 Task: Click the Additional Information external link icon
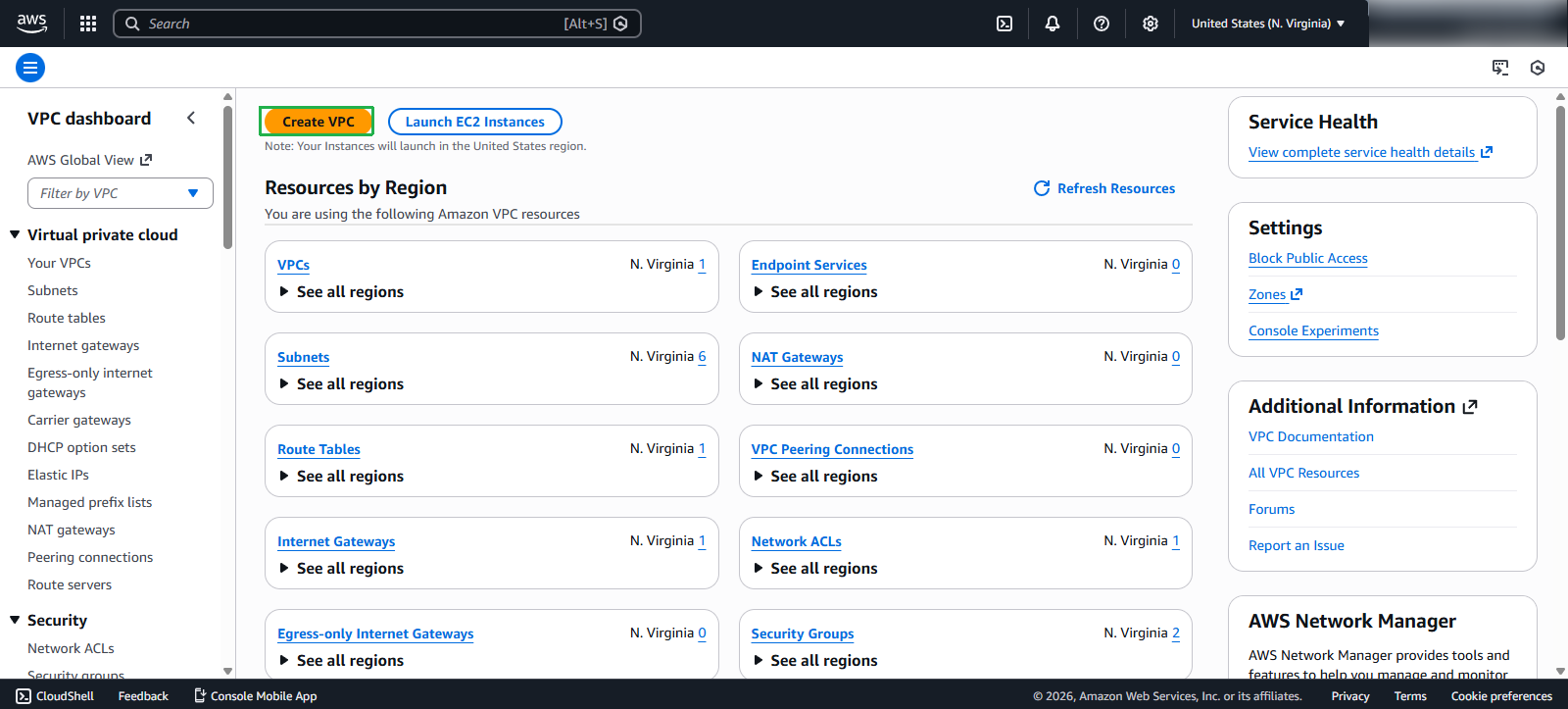point(1470,407)
